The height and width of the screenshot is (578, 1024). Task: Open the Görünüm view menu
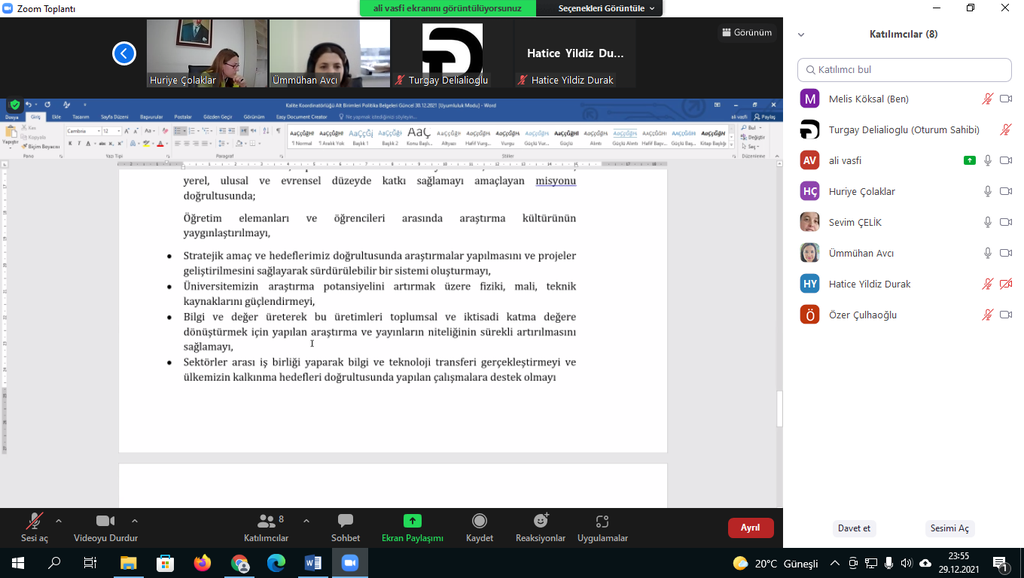click(747, 32)
